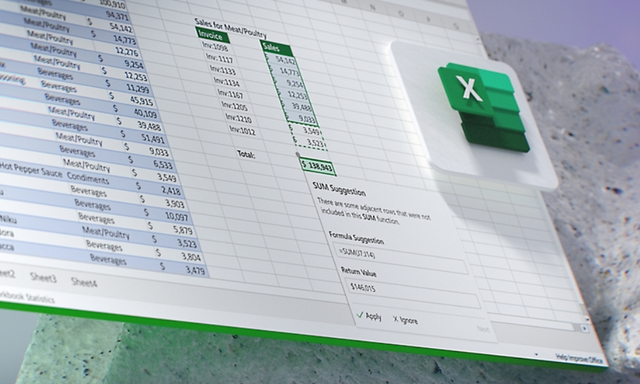The height and width of the screenshot is (384, 640).
Task: Click the Next button in suggestion panel
Action: pos(483,329)
